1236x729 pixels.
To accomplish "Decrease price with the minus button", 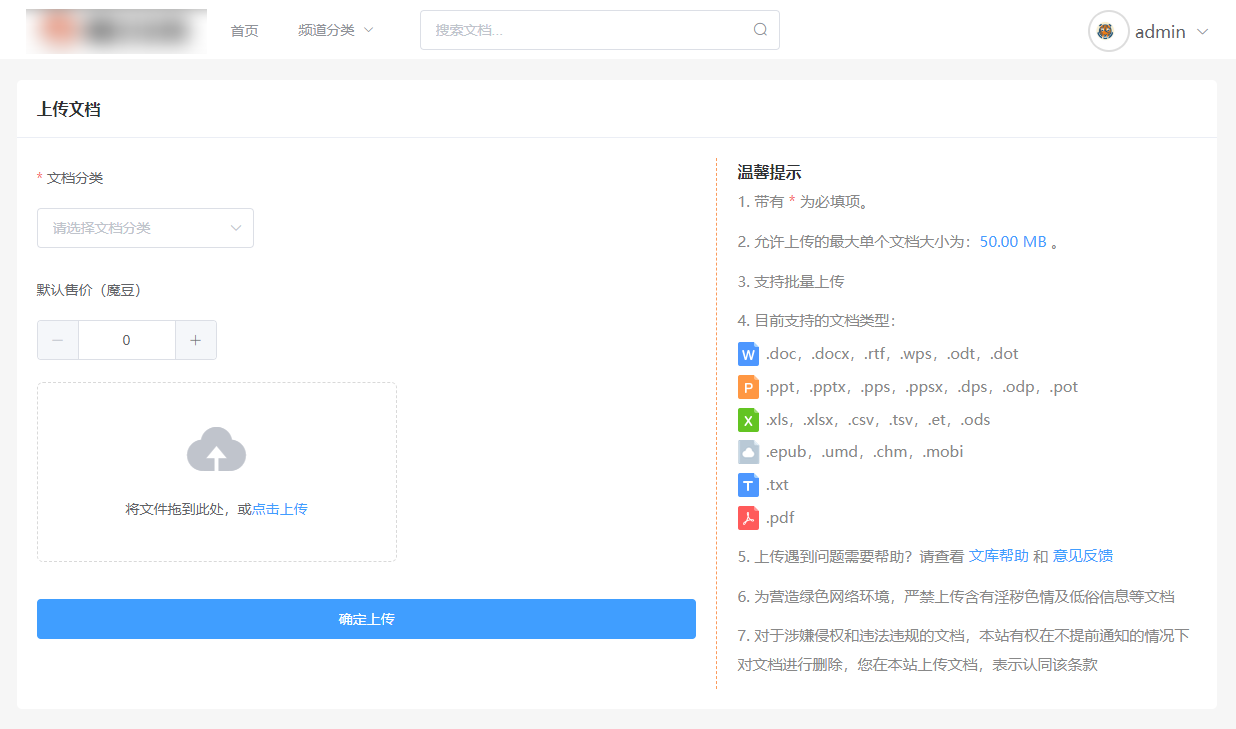I will tap(58, 340).
